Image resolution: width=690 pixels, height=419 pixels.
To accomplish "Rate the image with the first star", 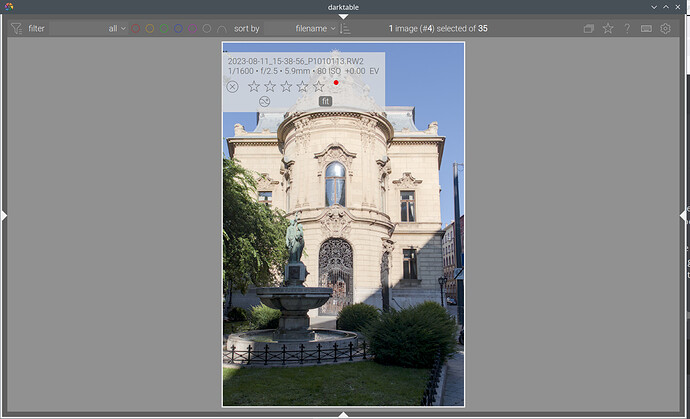I will click(254, 87).
